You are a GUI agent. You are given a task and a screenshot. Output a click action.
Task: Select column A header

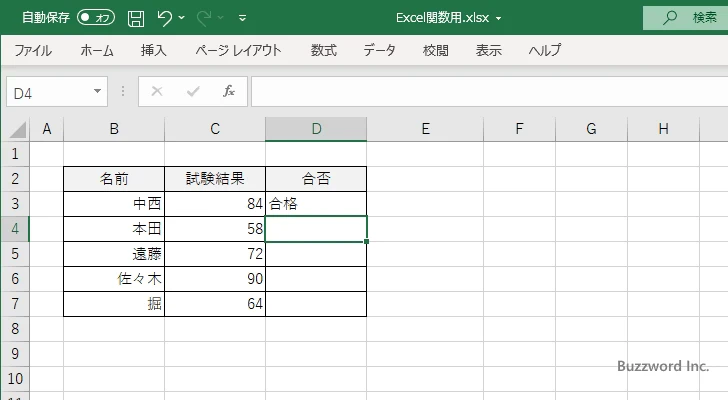click(x=46, y=129)
